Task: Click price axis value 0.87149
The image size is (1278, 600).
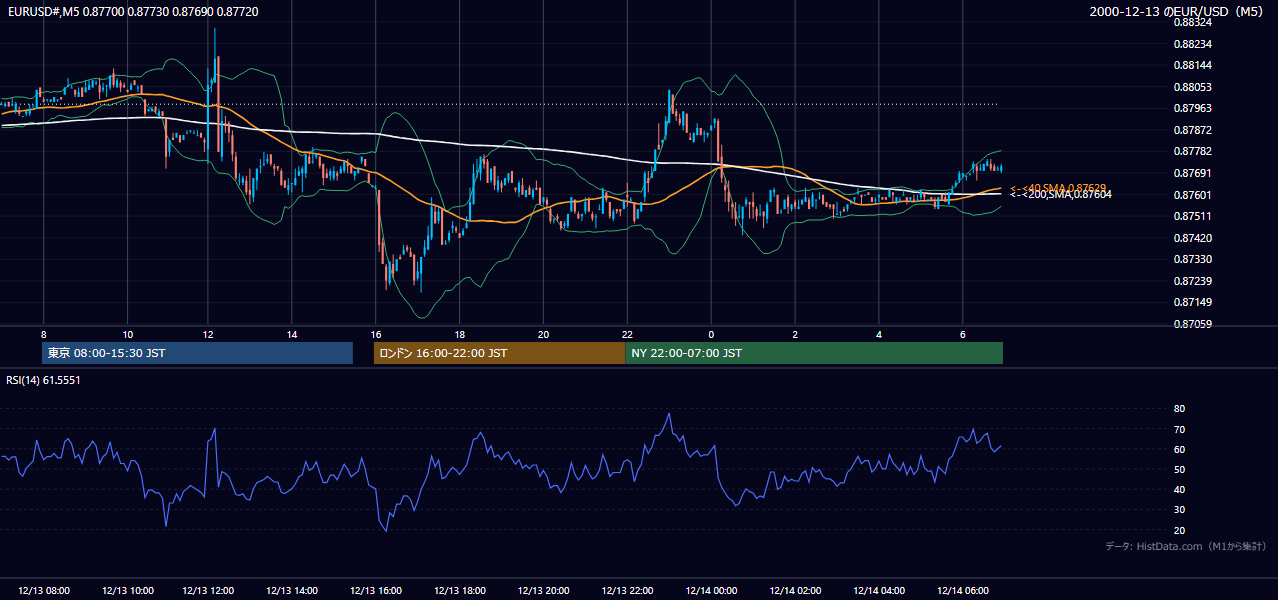Action: [1192, 302]
